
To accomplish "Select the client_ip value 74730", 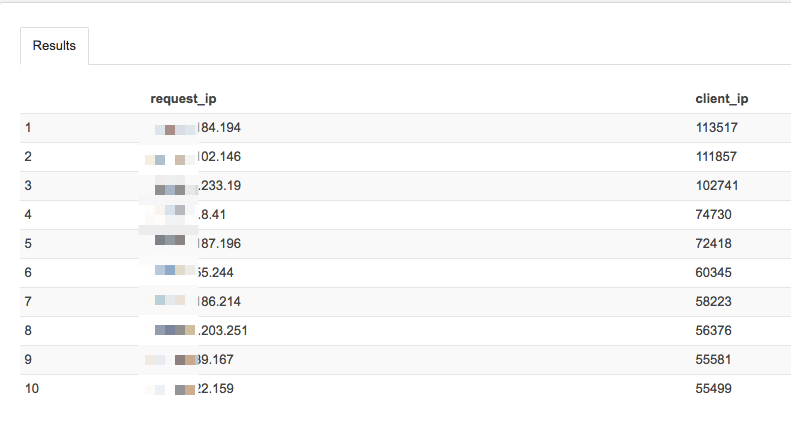I will 713,214.
